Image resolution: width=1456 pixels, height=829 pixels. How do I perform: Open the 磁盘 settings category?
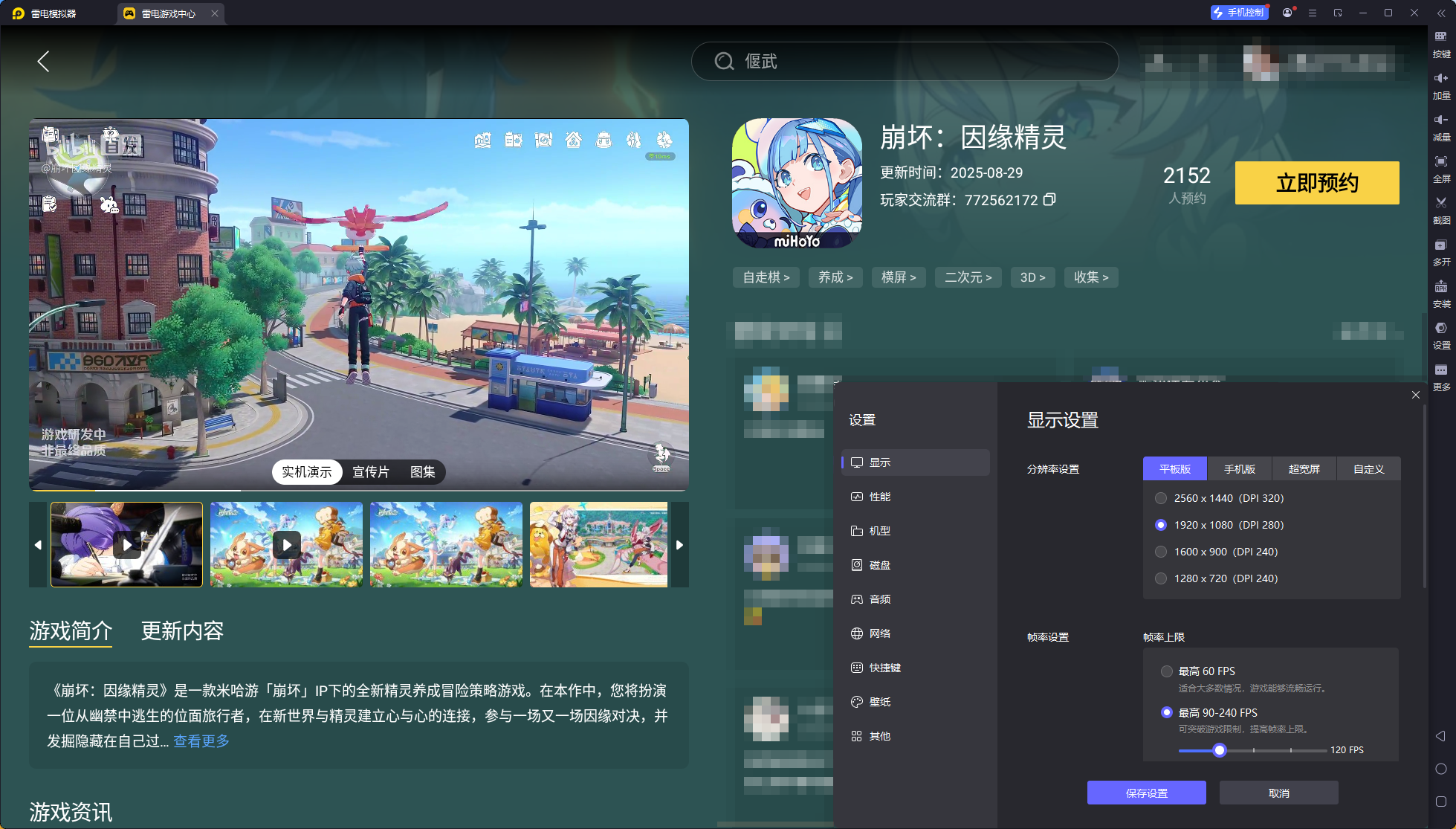click(x=916, y=565)
